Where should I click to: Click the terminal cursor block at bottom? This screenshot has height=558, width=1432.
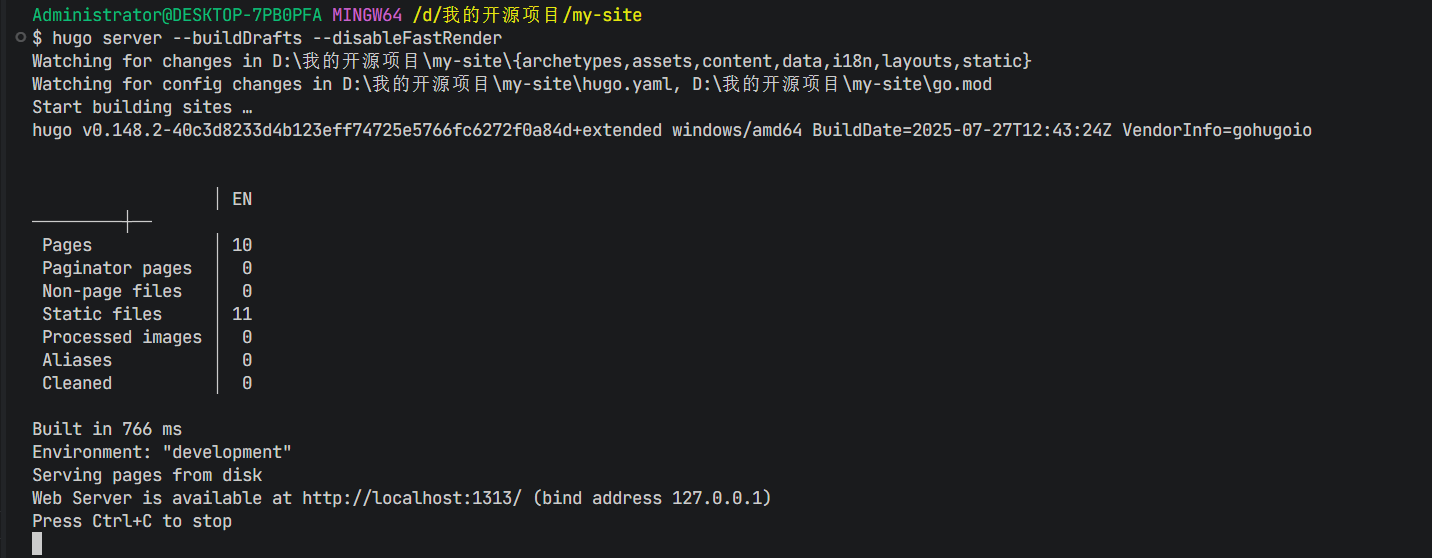tap(37, 543)
